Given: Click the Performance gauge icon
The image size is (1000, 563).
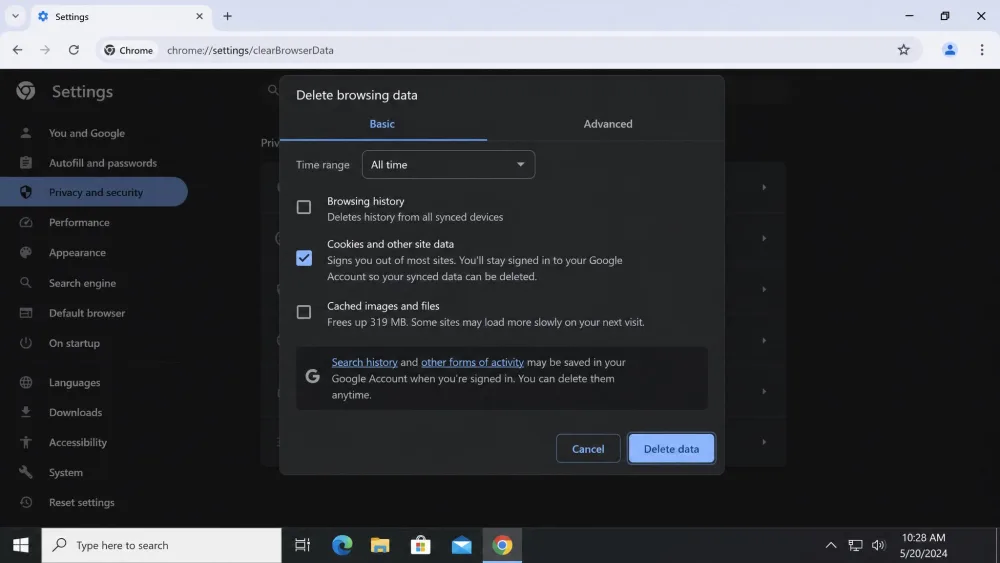Looking at the screenshot, I should [26, 223].
